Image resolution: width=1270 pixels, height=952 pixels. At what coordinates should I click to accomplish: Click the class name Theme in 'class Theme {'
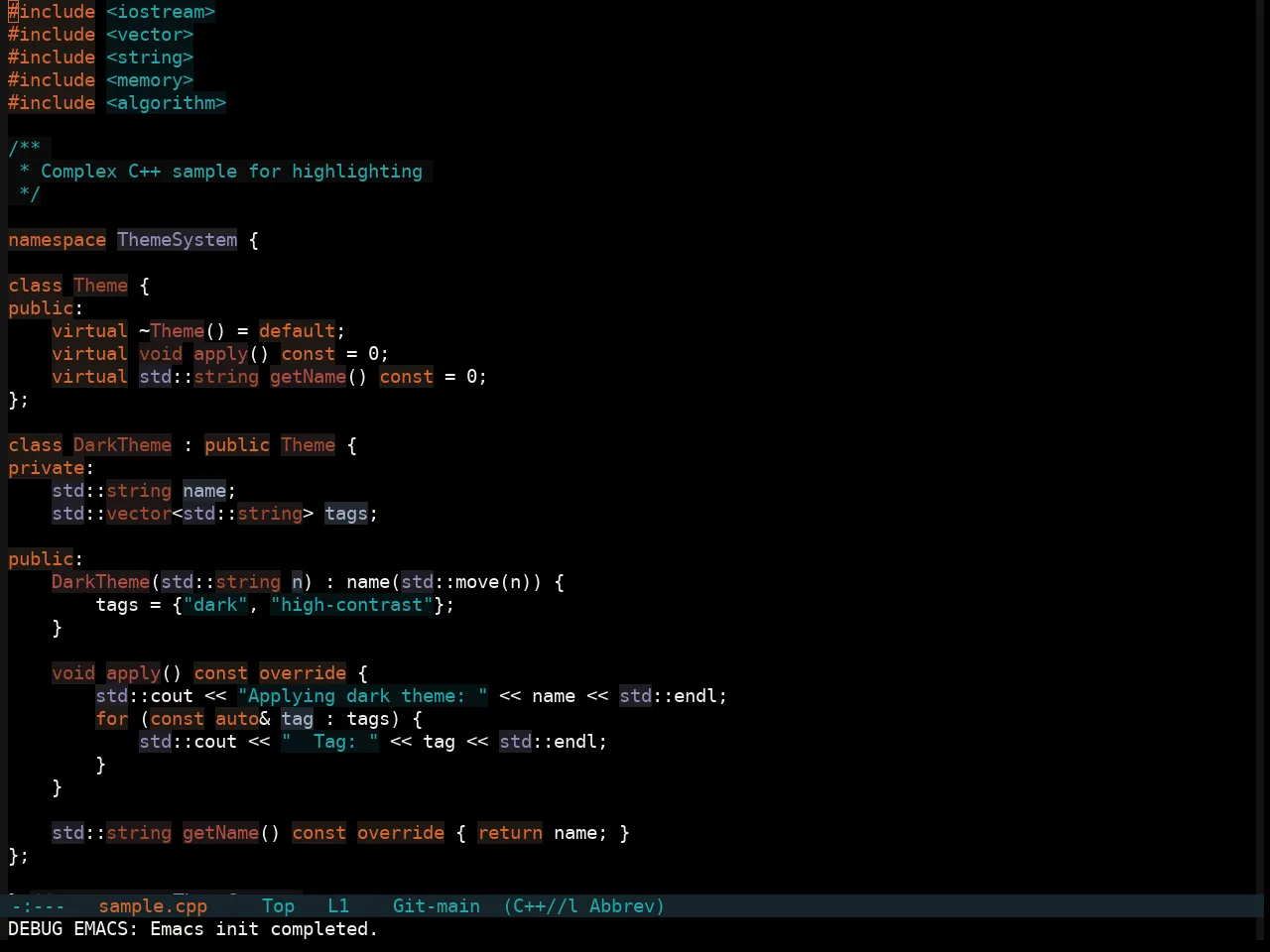[x=100, y=286]
